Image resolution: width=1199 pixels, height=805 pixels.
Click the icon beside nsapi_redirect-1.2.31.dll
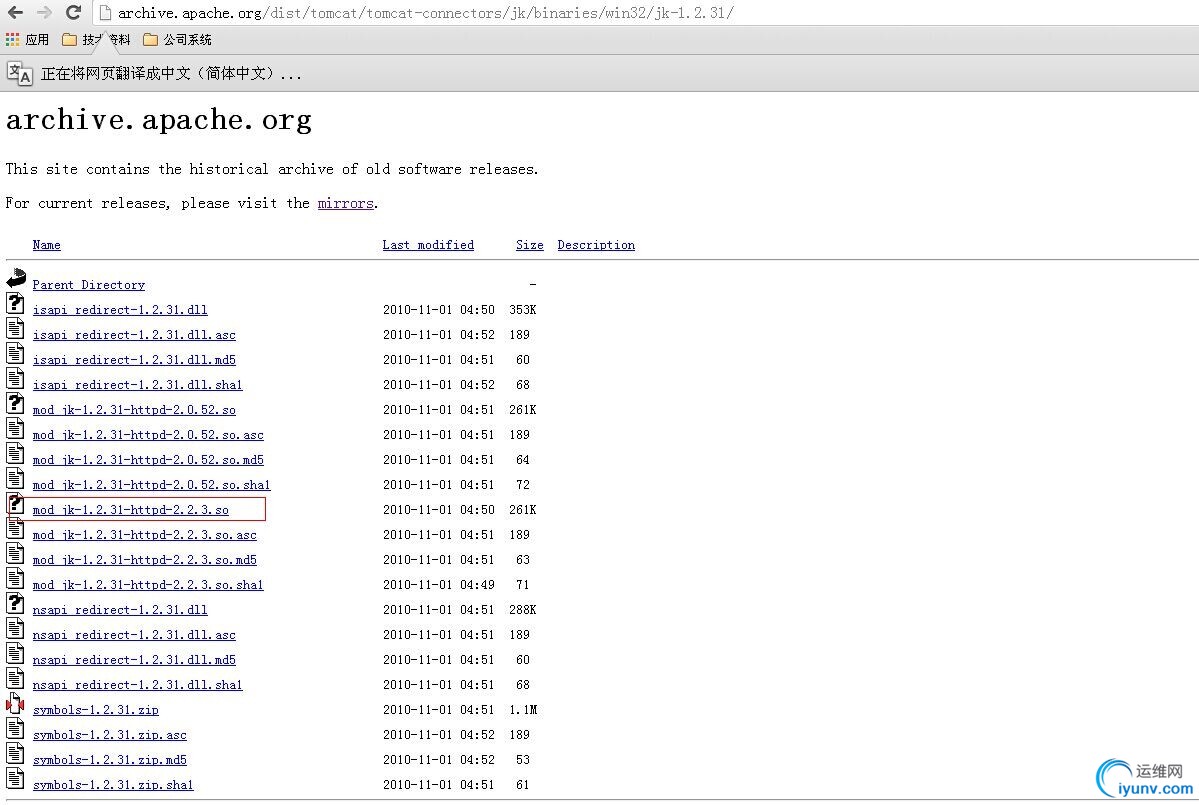15,604
